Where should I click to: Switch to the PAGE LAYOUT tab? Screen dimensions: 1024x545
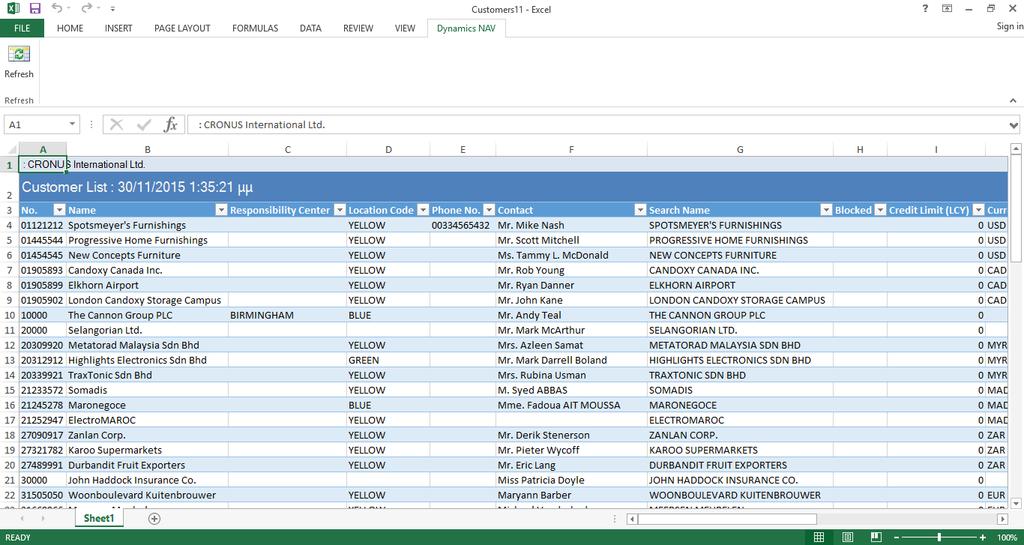point(182,28)
